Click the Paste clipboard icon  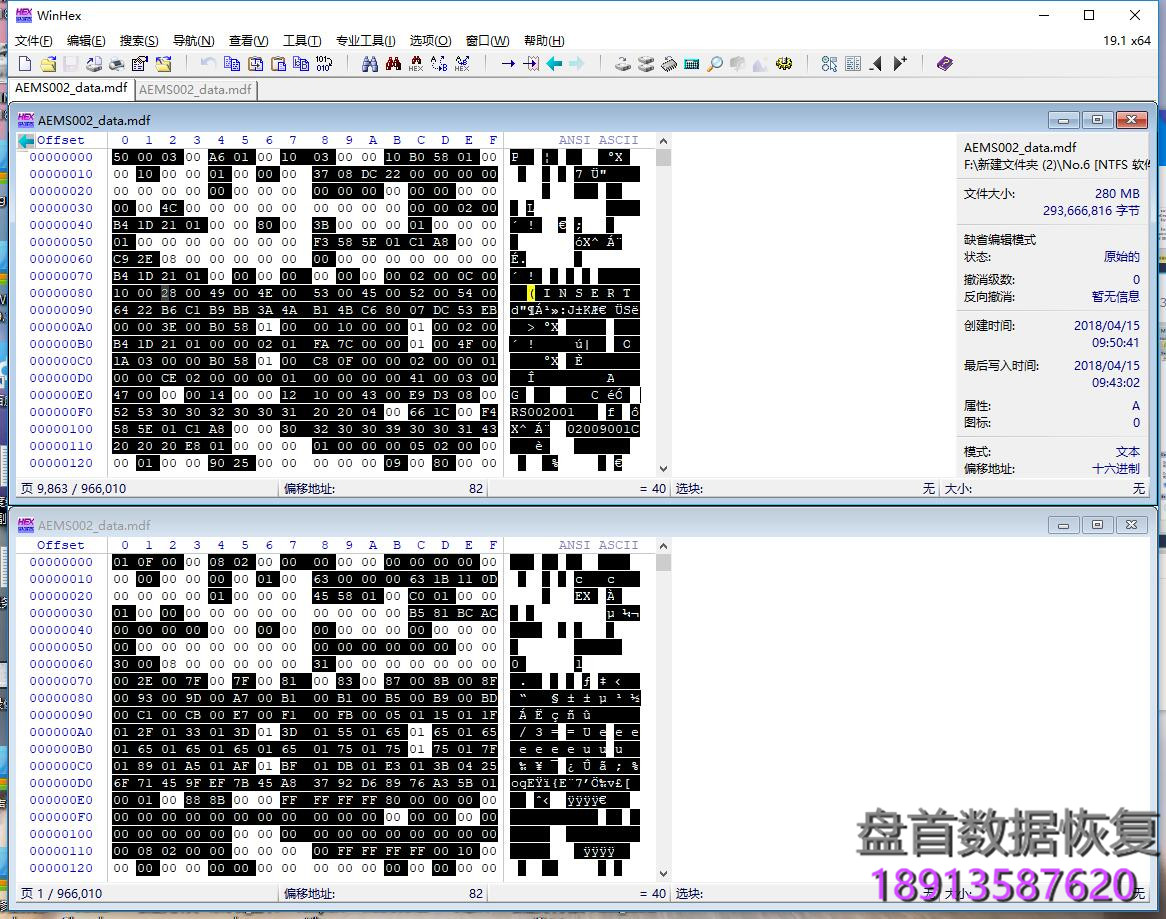278,64
